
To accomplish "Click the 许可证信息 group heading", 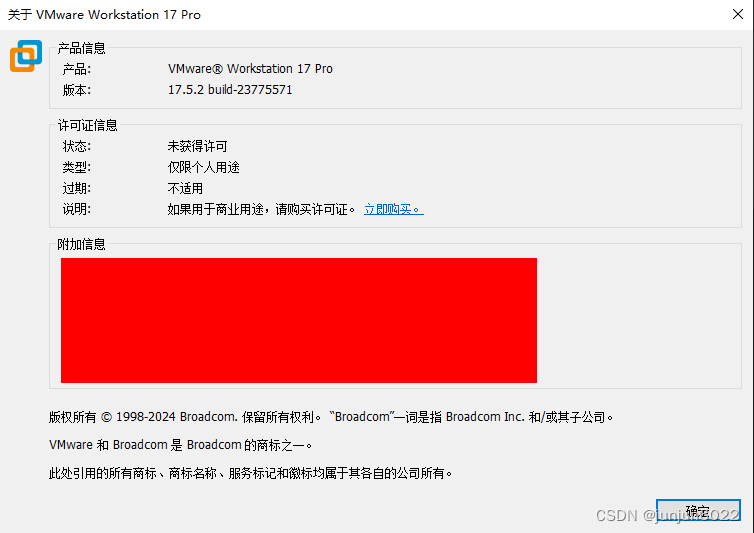I will (87, 126).
